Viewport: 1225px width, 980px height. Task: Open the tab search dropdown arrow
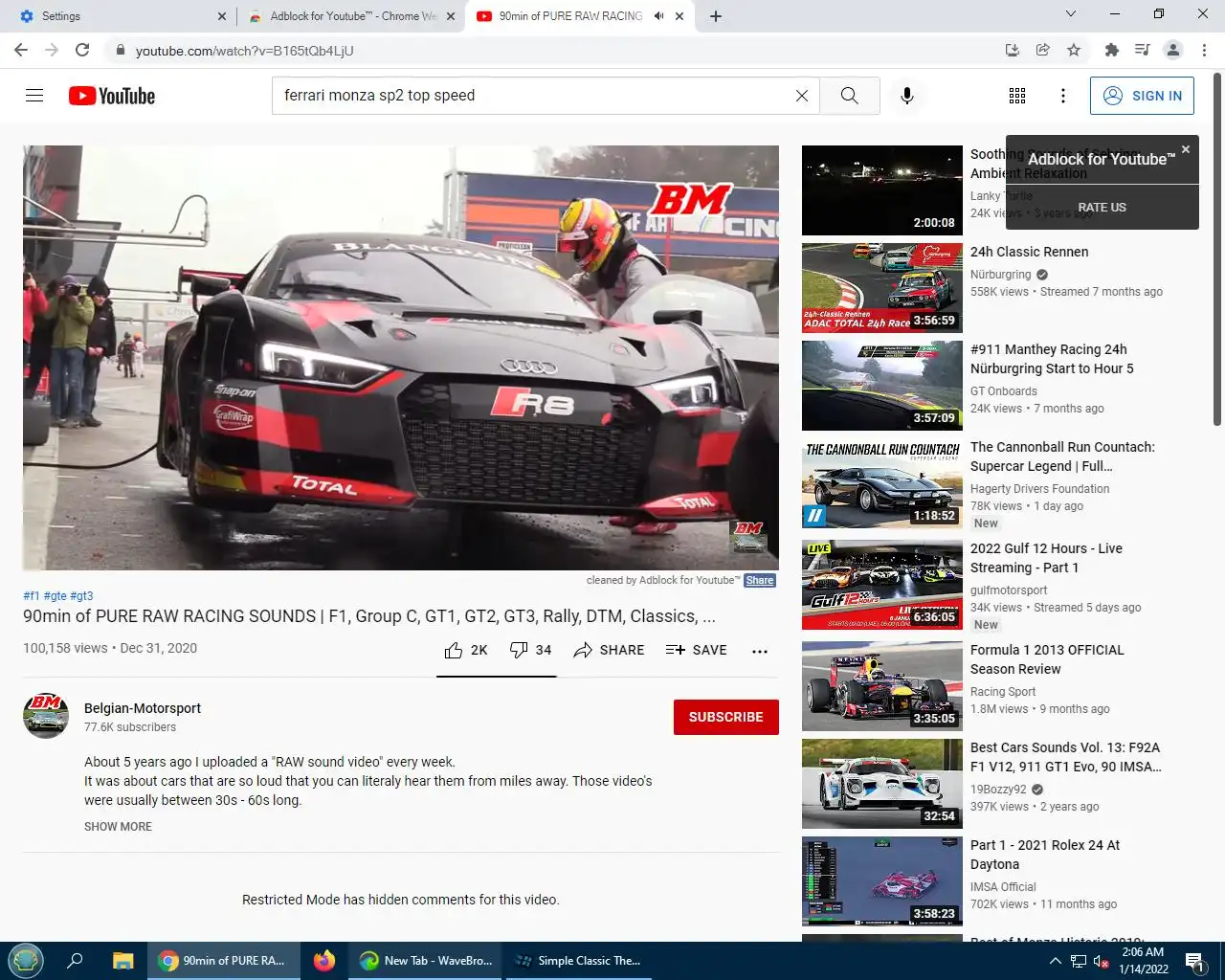(1071, 14)
